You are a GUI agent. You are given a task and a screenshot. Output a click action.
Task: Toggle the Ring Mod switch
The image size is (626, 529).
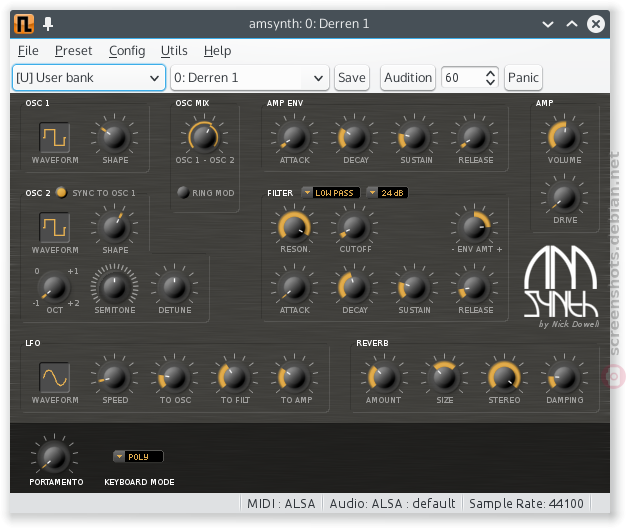pyautogui.click(x=183, y=192)
